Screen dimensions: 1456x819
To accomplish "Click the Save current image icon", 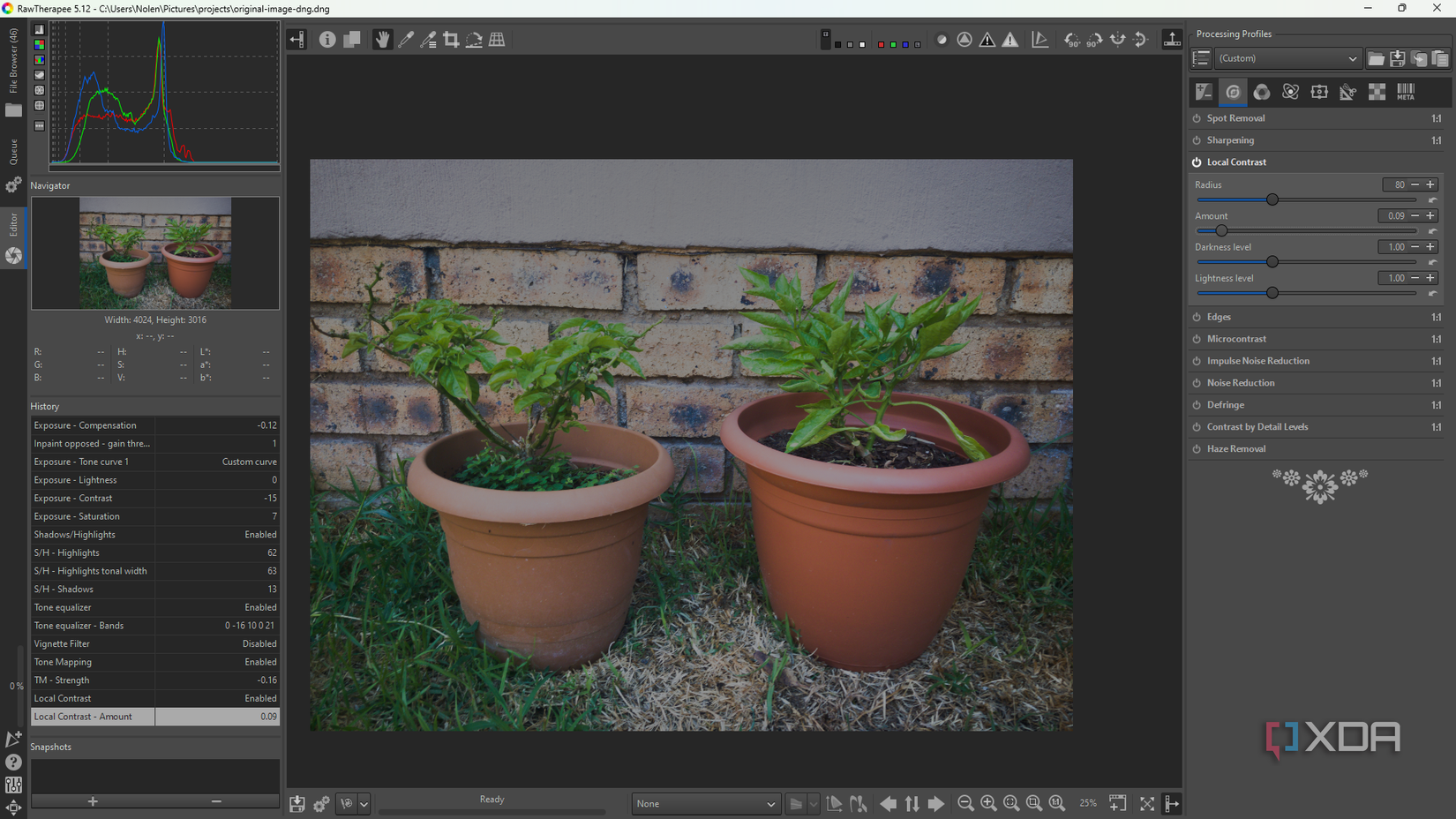I will tap(297, 803).
